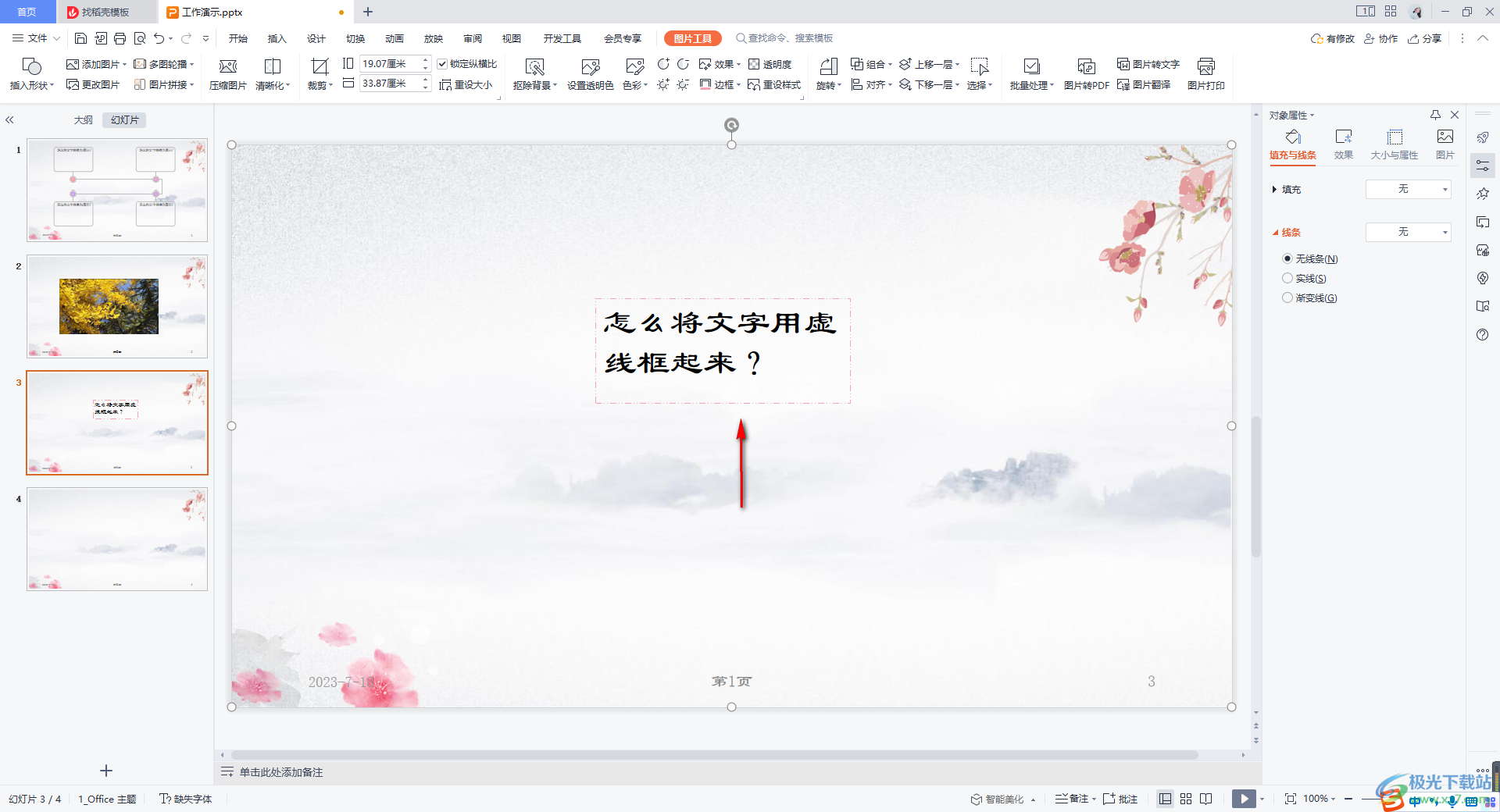Add a new slide with plus button
Screen dimensions: 1500x812
106,771
